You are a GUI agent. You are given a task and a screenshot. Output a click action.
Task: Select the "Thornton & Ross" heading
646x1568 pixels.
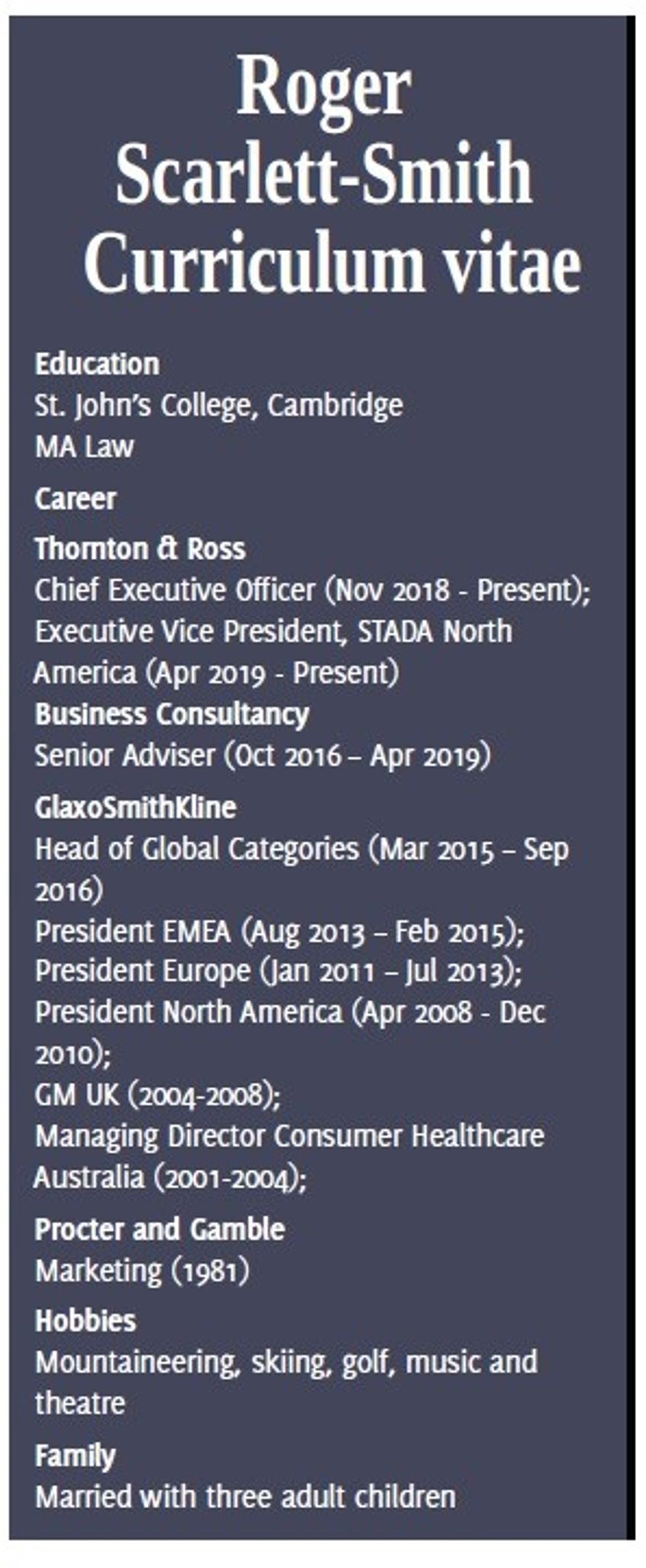[x=140, y=548]
